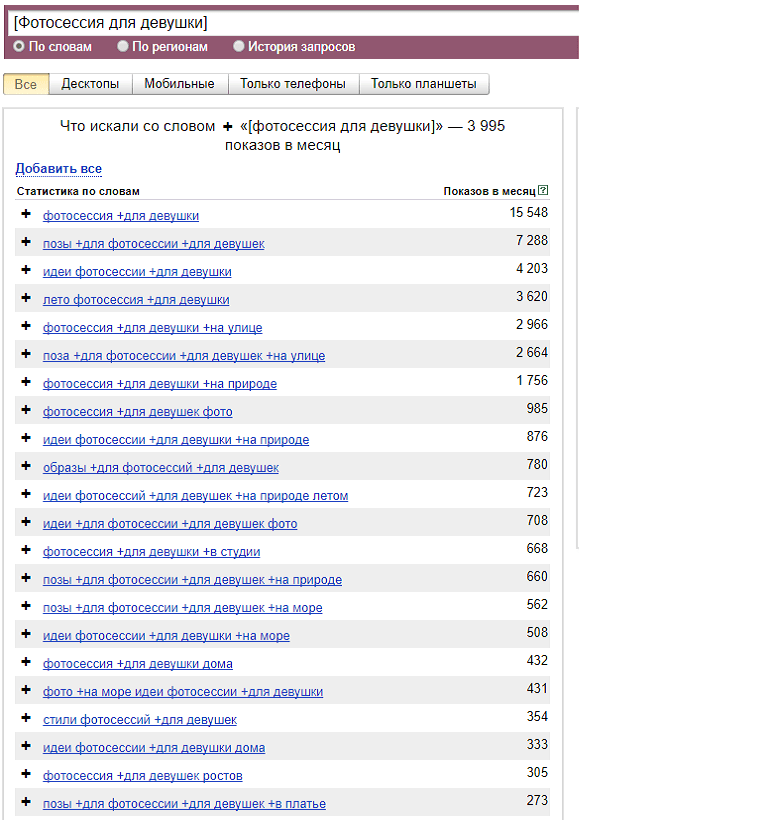Viewport: 773px width, 820px height.
Task: Click plus beside 'идеи фотосессии +для девушки +на природе'
Action: (26, 438)
